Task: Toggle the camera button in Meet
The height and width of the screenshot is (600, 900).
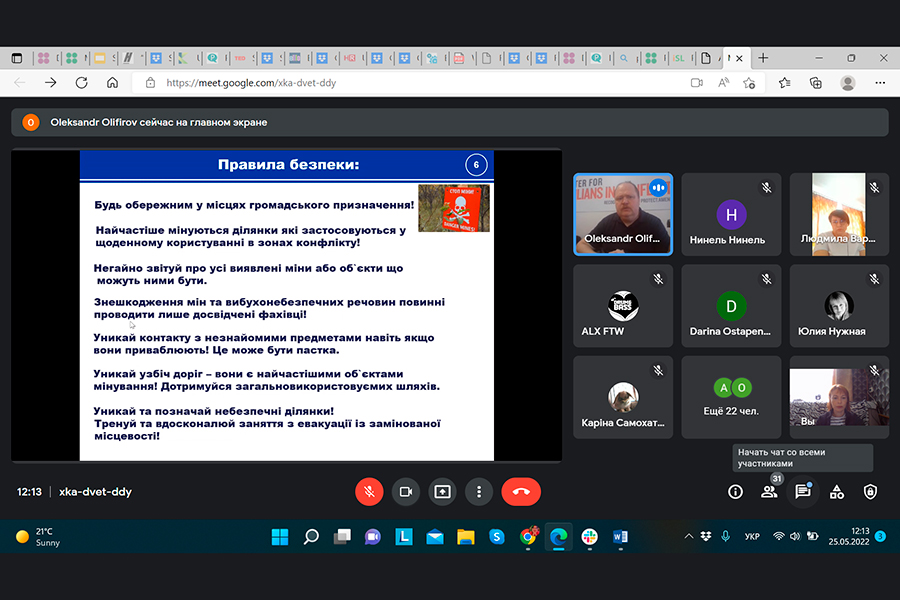Action: point(406,492)
